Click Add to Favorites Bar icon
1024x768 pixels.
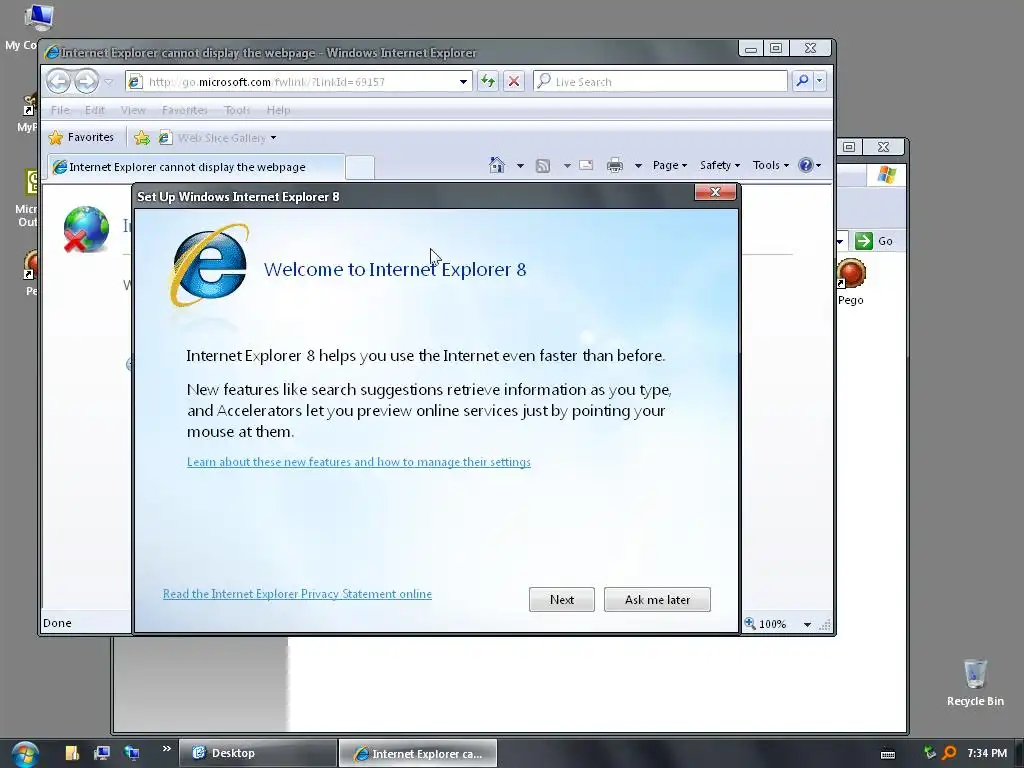point(142,138)
